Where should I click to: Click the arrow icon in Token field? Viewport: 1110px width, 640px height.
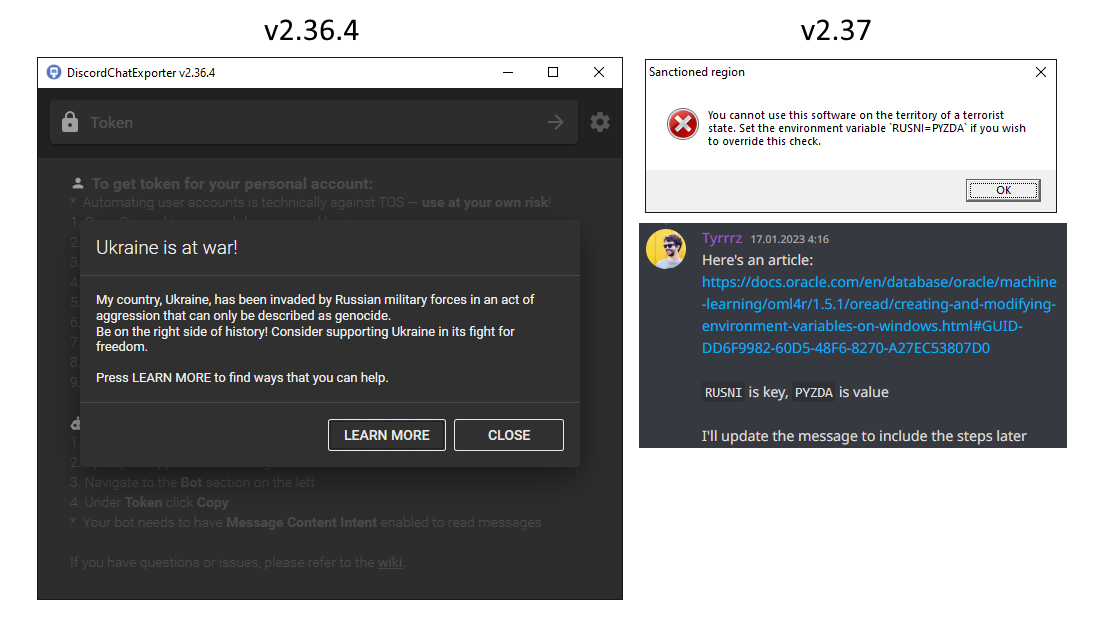pos(556,122)
